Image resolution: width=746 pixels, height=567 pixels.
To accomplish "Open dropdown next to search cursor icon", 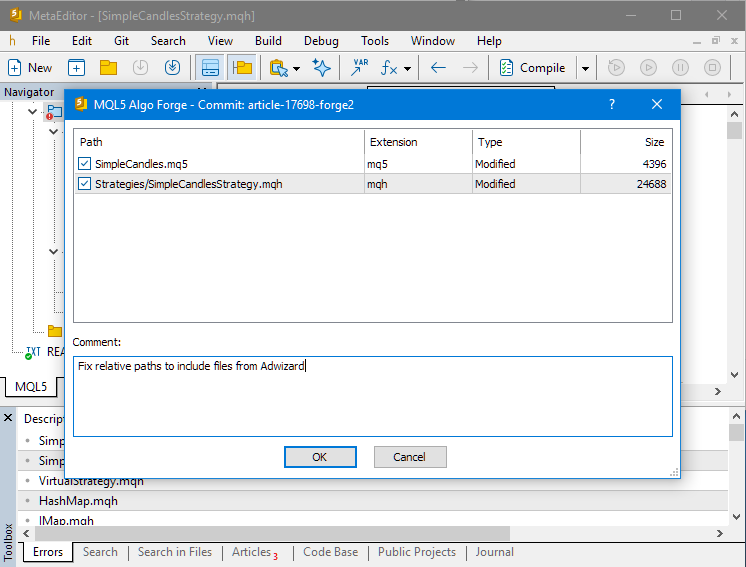I will (296, 68).
